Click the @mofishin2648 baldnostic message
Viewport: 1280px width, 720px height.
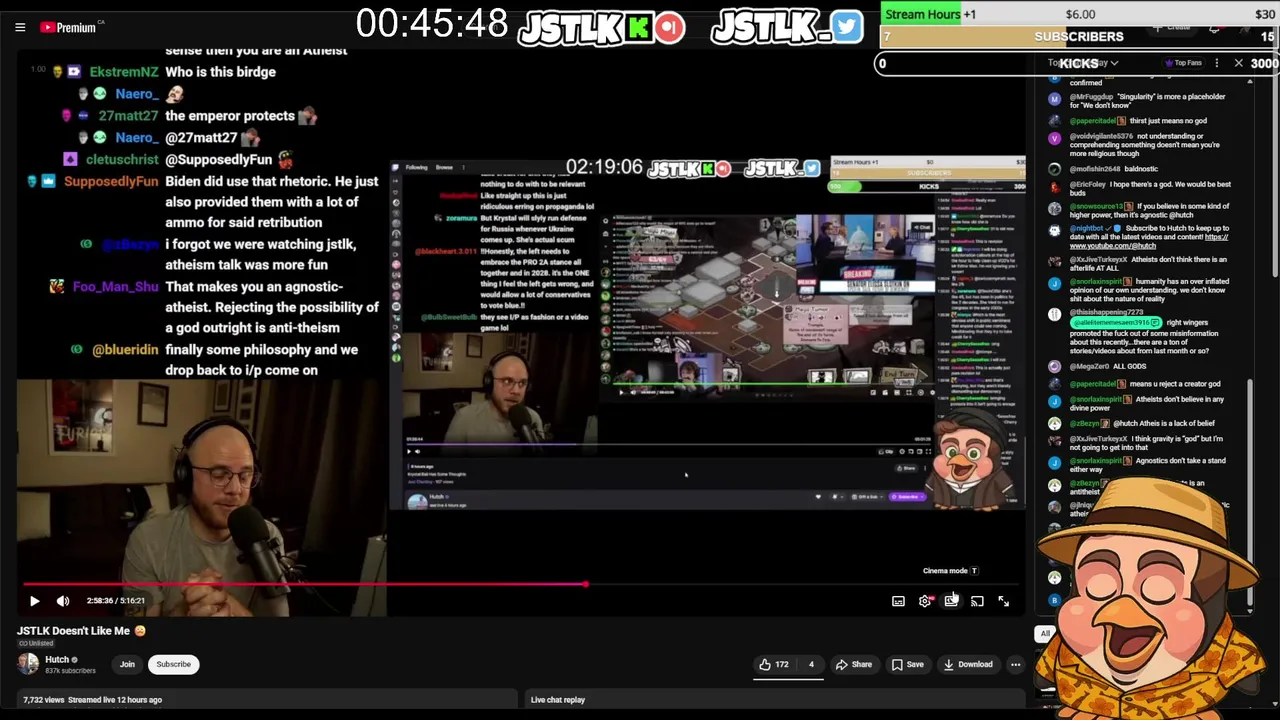[x=1114, y=169]
